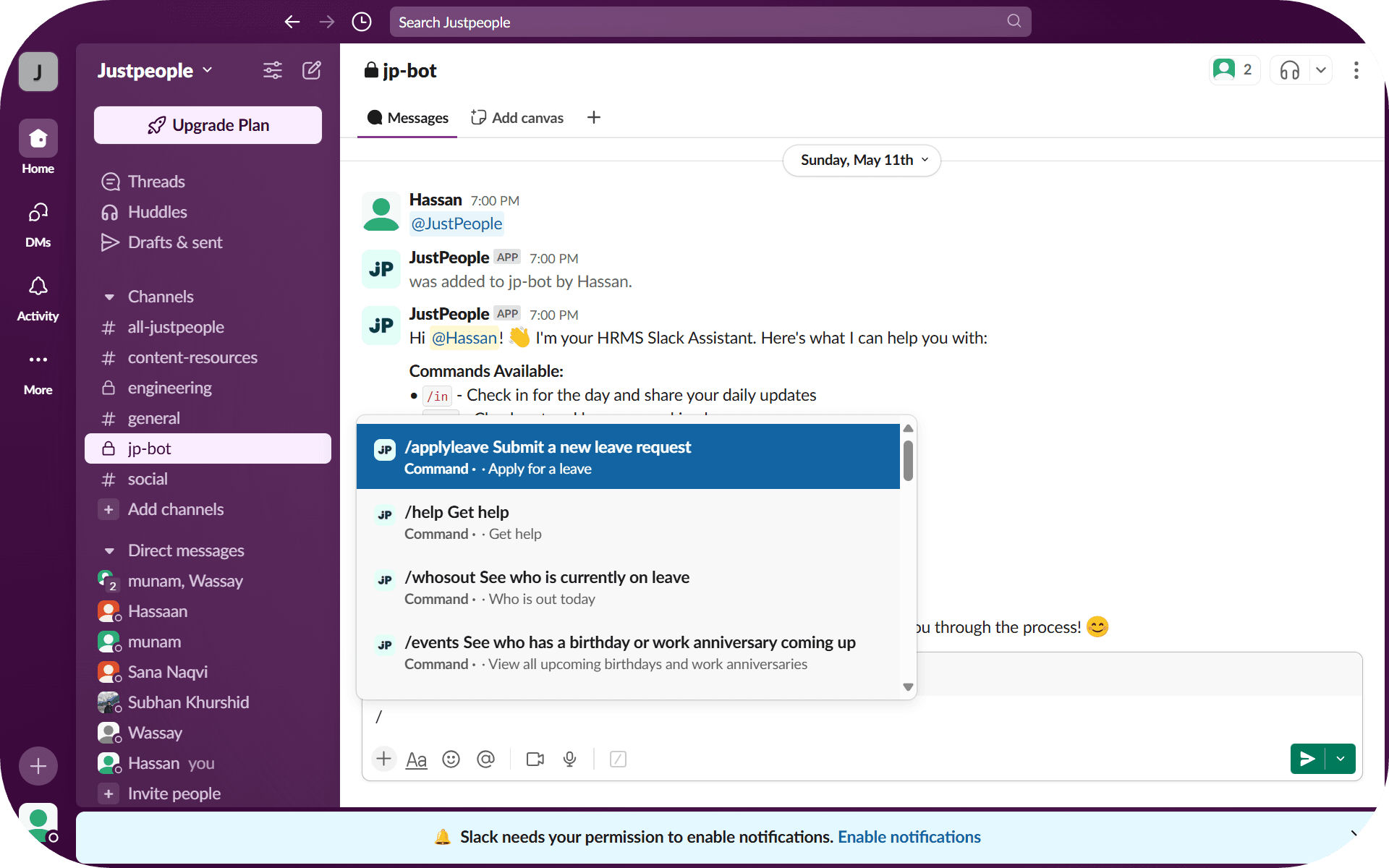This screenshot has height=868, width=1389.
Task: Open the Justpeople workspace avatar J
Action: [x=38, y=72]
